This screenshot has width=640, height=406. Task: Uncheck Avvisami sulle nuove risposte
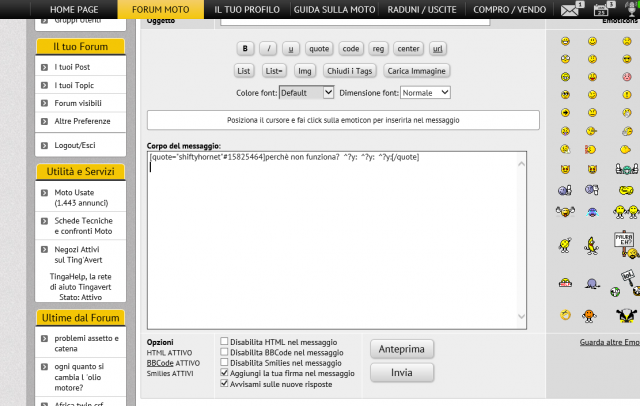click(x=225, y=383)
